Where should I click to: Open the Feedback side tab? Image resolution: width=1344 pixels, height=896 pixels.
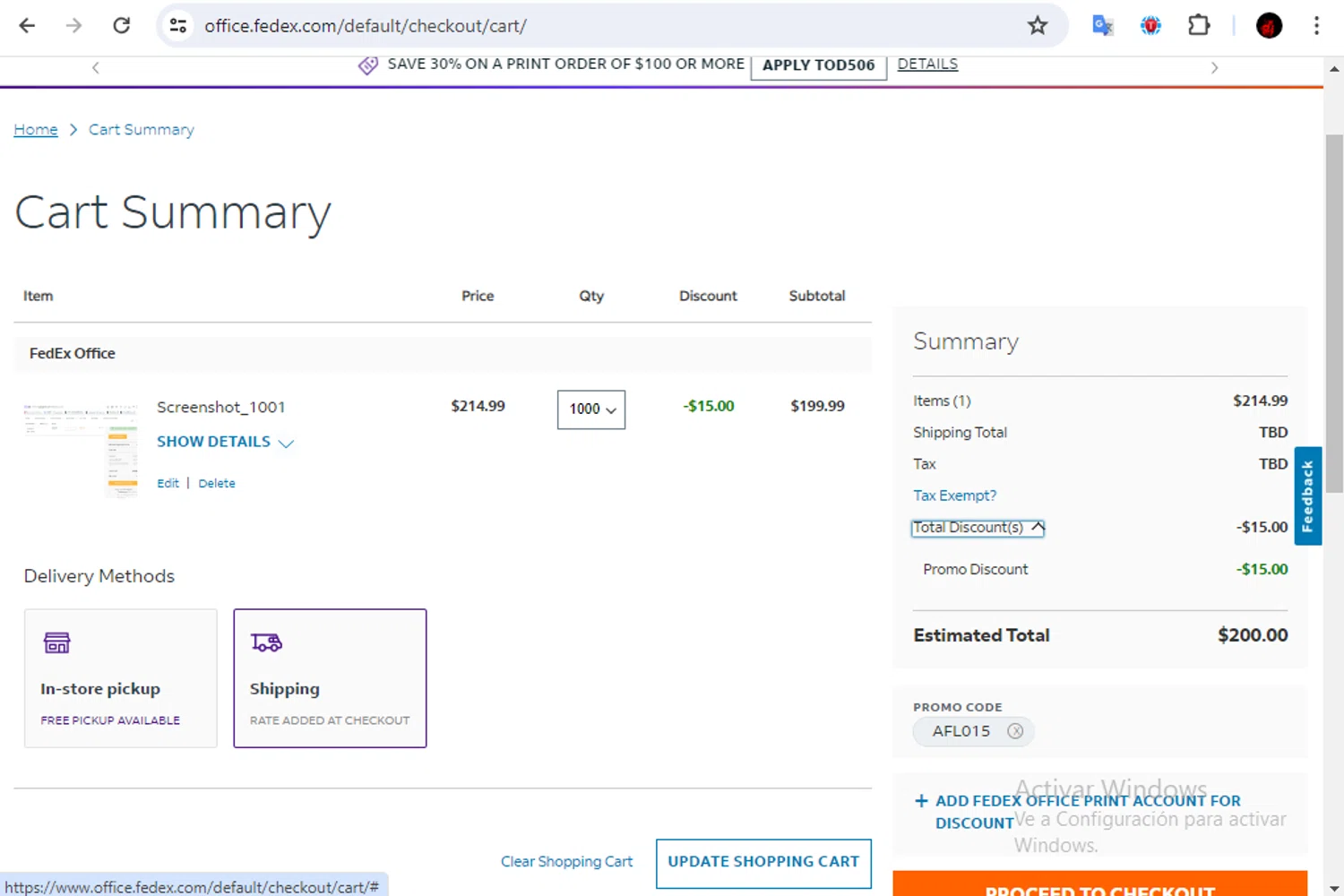1308,495
